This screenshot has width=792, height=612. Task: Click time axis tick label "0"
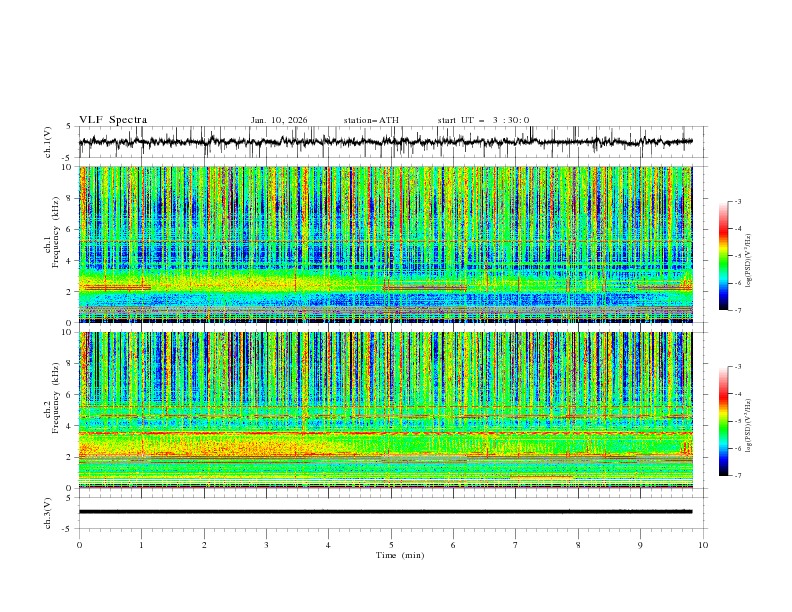tap(79, 545)
